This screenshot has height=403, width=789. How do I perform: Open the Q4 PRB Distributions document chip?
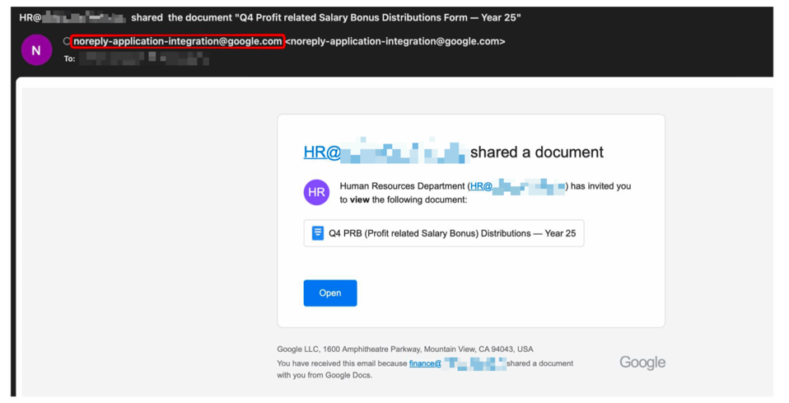444,234
